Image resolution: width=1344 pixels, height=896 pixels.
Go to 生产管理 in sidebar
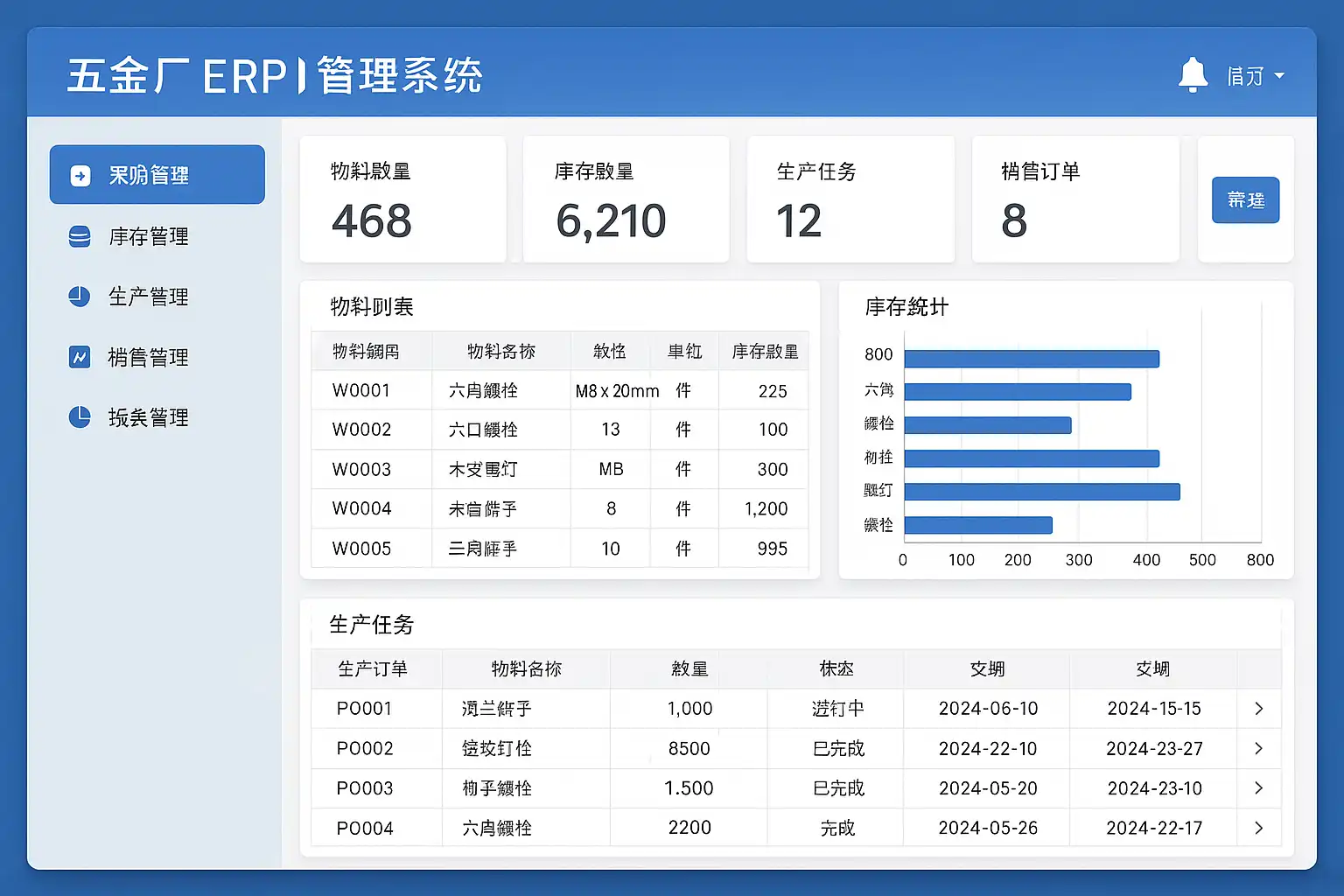[148, 297]
